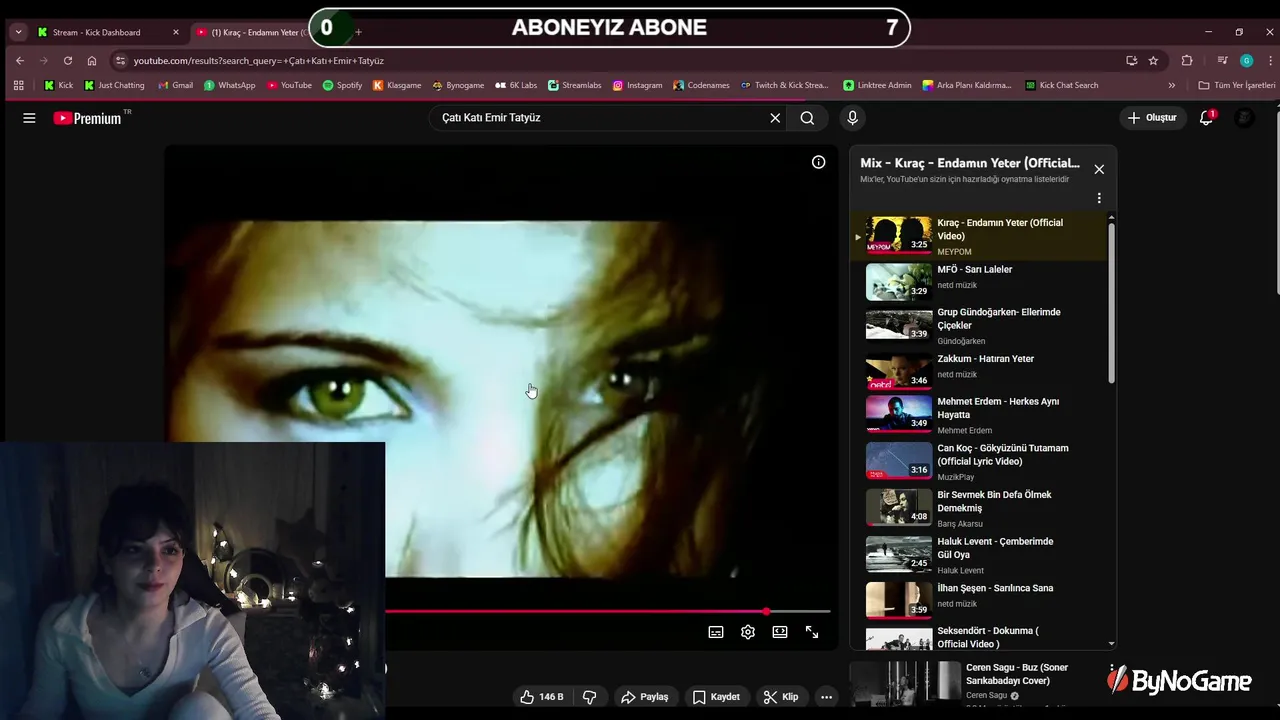Expand hidden bookmarks chevron
This screenshot has height=720, width=1280.
(1172, 85)
